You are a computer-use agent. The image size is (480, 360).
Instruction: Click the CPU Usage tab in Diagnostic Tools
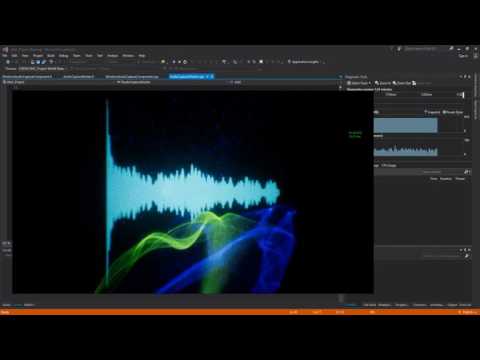point(389,165)
